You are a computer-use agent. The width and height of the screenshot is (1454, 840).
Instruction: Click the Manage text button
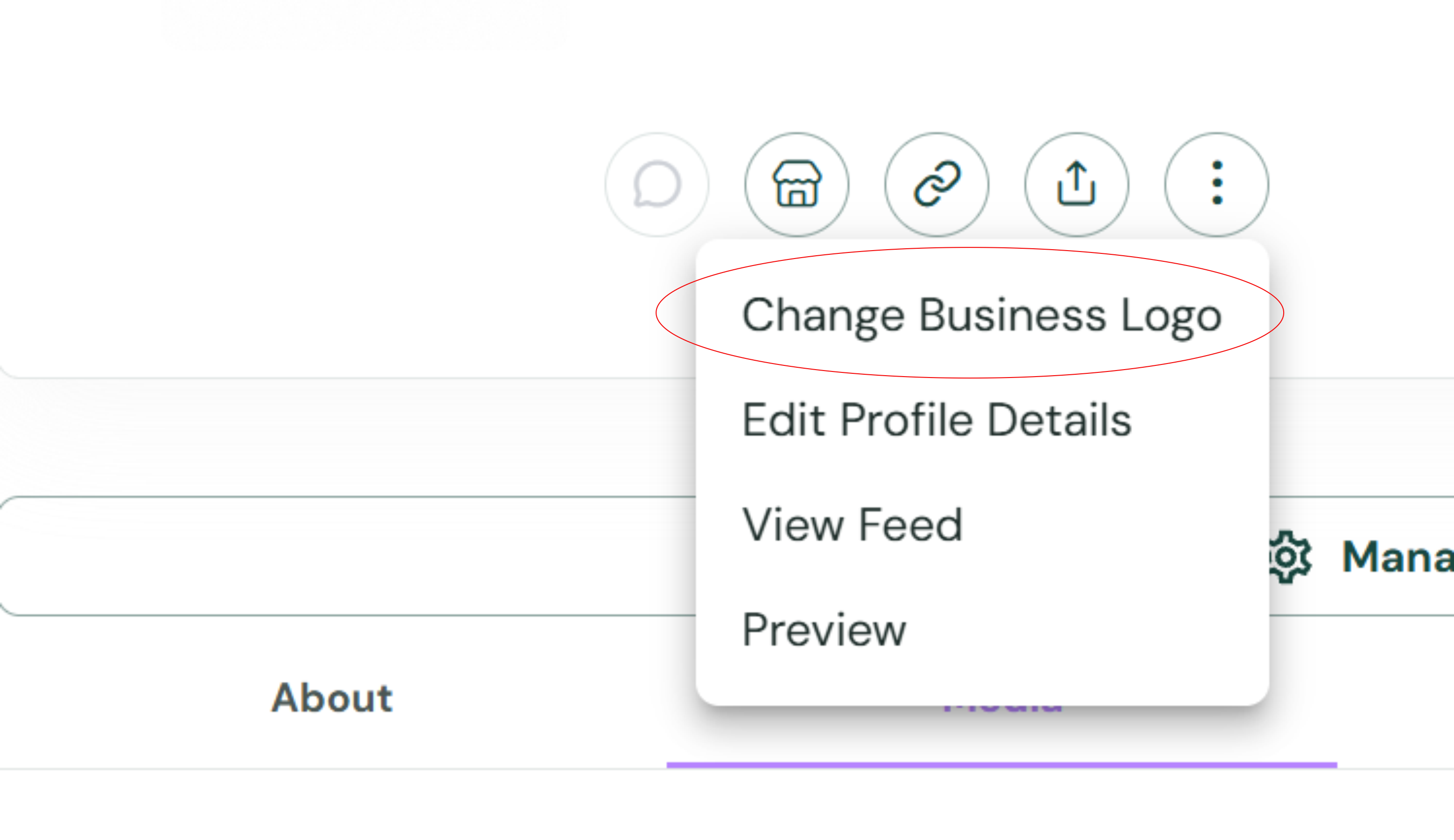(1397, 557)
